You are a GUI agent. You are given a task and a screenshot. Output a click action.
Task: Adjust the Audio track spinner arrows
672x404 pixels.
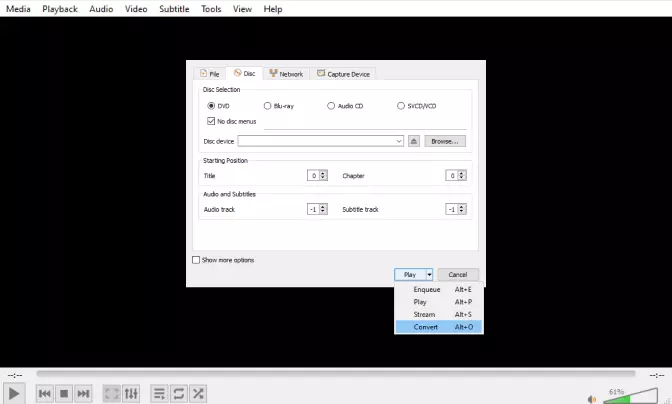(324, 209)
